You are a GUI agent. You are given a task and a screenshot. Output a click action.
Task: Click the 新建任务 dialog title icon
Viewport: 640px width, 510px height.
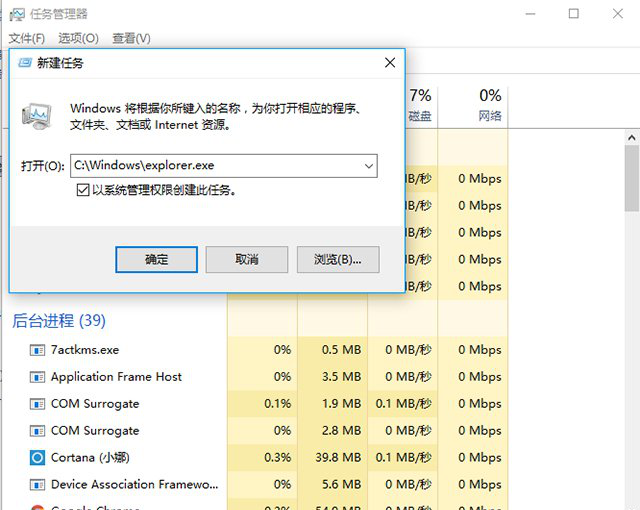24,63
